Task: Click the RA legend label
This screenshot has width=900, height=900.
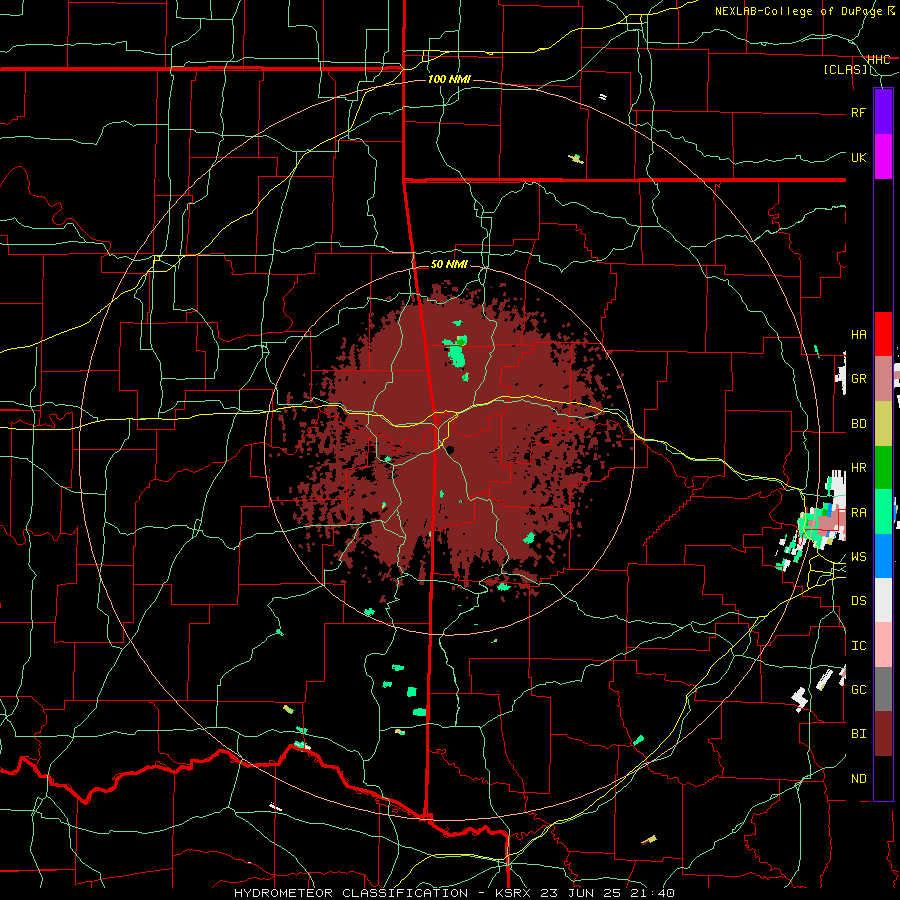Action: 858,513
